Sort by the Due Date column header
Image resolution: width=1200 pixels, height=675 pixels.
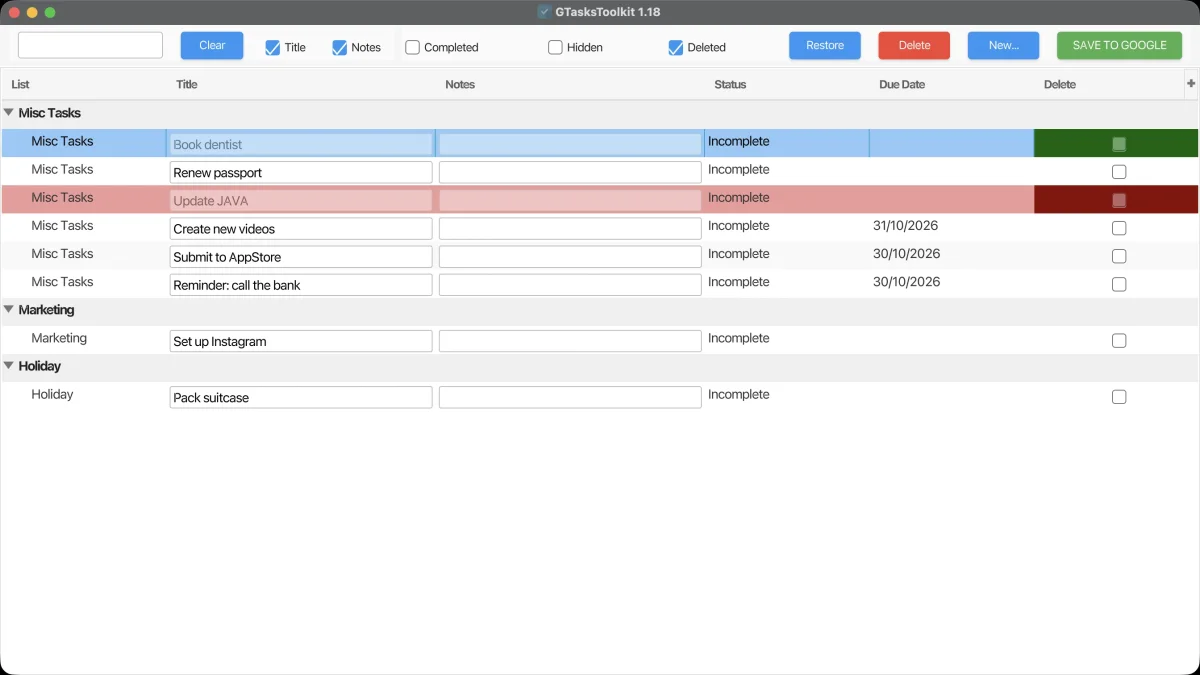tap(954, 84)
